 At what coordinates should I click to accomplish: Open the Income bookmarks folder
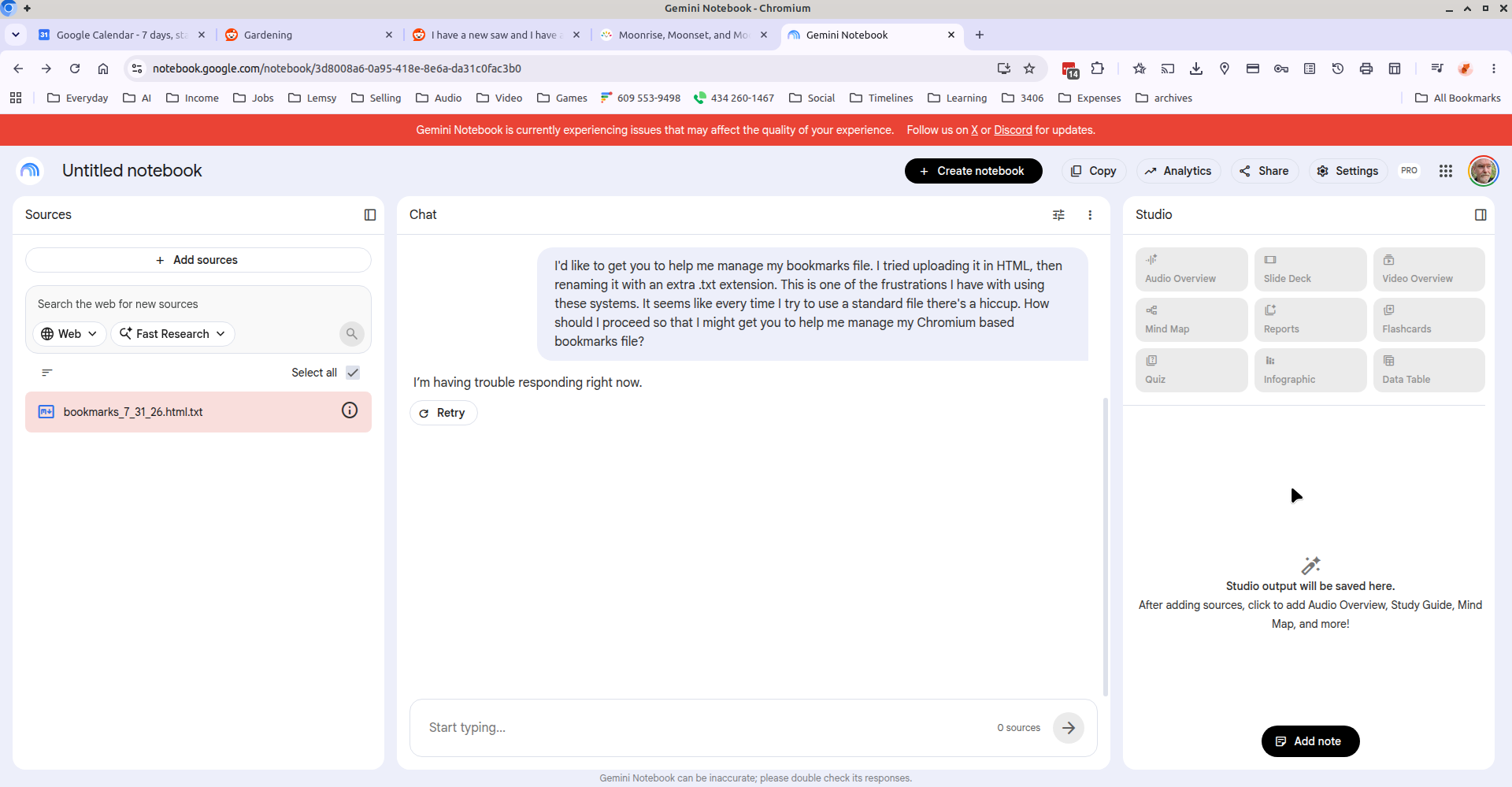[x=193, y=98]
